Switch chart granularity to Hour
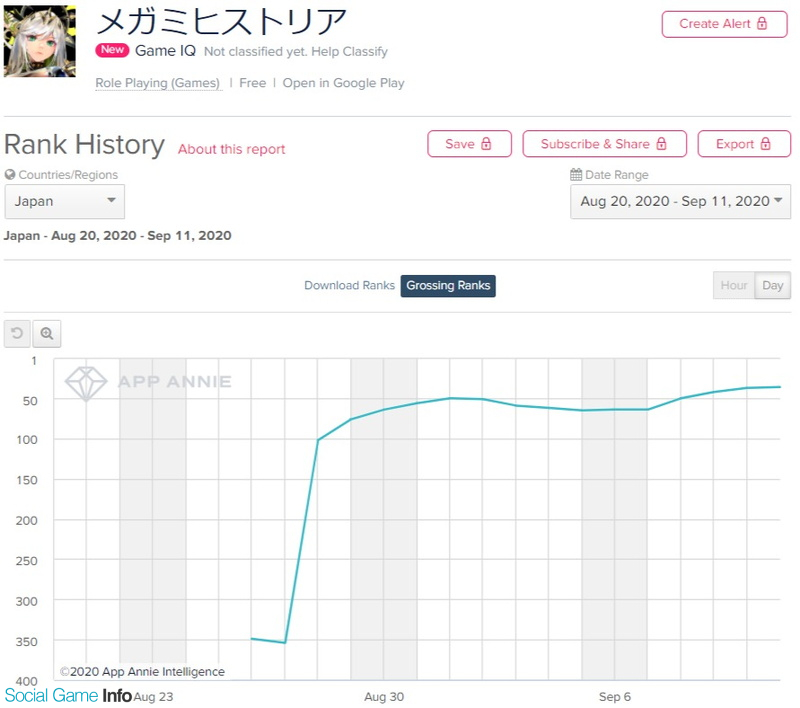800x708 pixels. (734, 285)
